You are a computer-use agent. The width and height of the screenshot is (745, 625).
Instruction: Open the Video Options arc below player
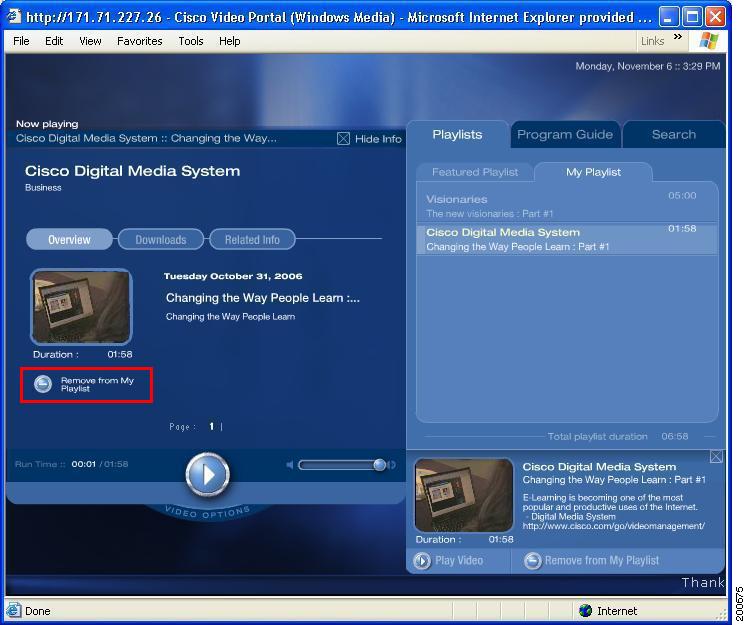pos(208,512)
